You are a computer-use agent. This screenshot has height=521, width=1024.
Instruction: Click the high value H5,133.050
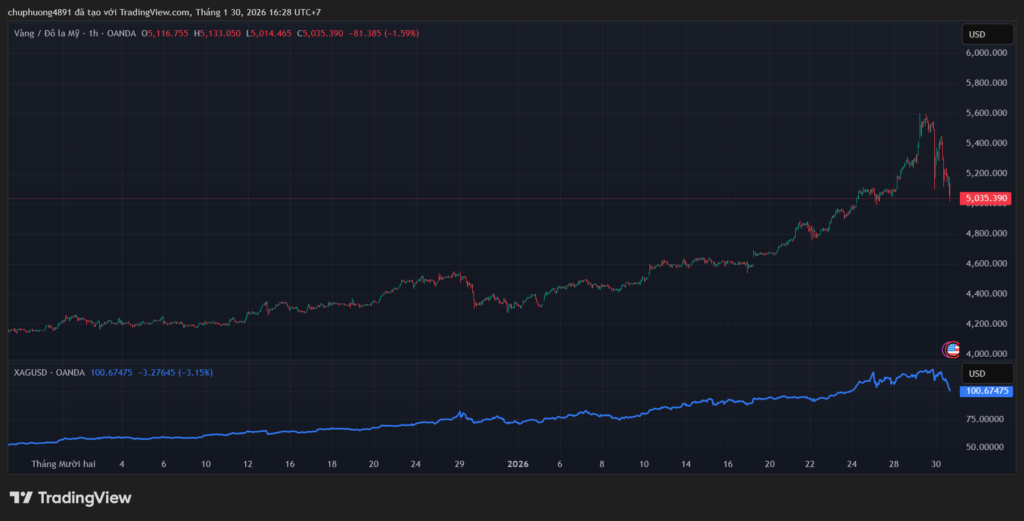pos(219,33)
